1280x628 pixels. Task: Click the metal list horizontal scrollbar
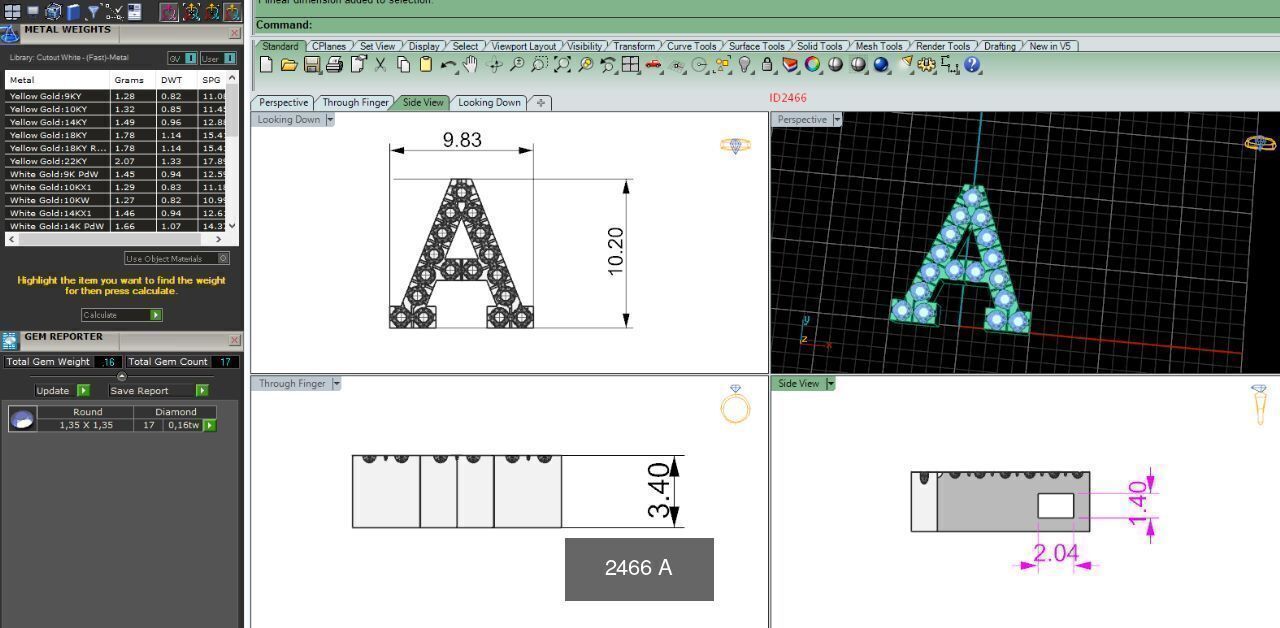pyautogui.click(x=117, y=239)
